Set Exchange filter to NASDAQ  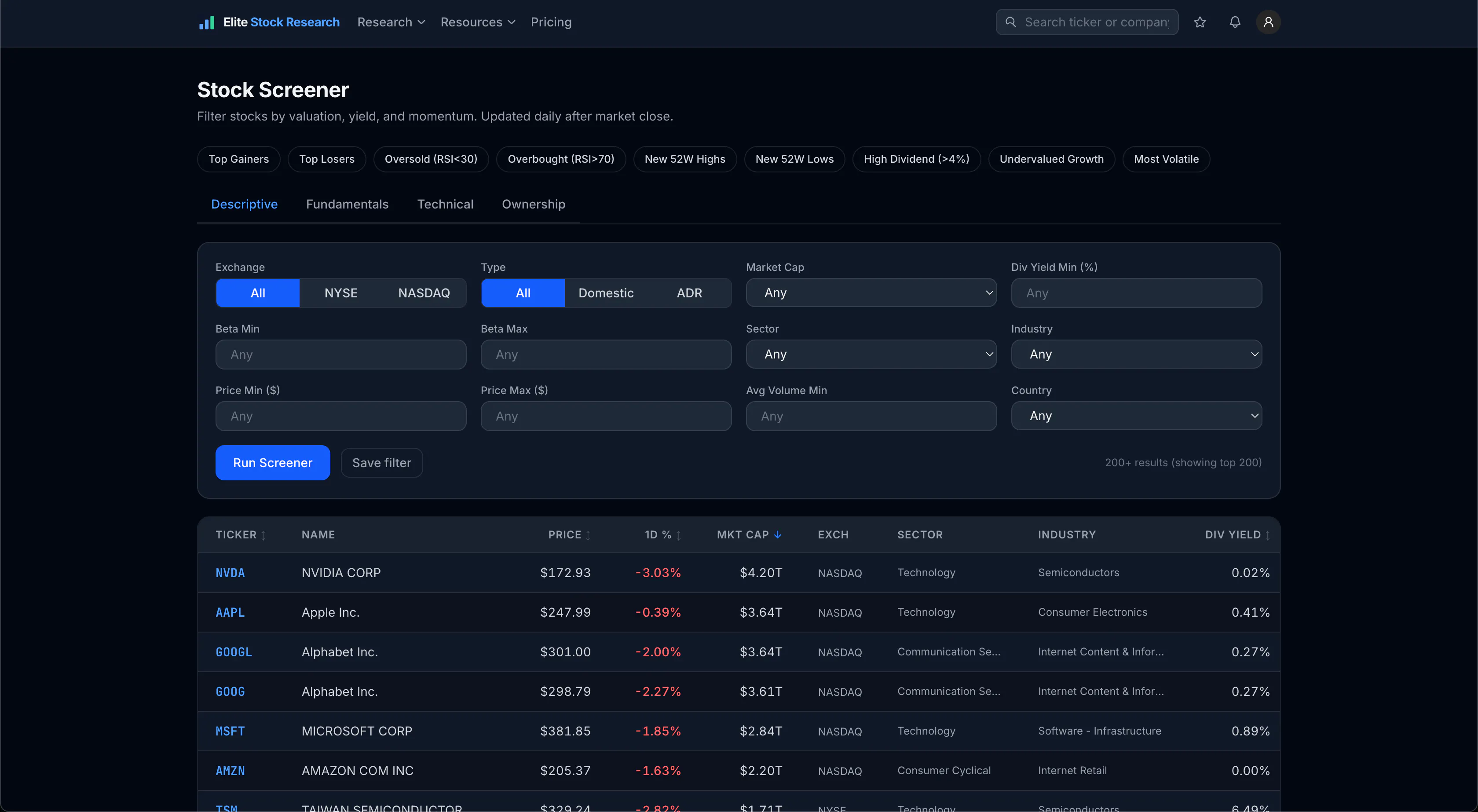424,293
